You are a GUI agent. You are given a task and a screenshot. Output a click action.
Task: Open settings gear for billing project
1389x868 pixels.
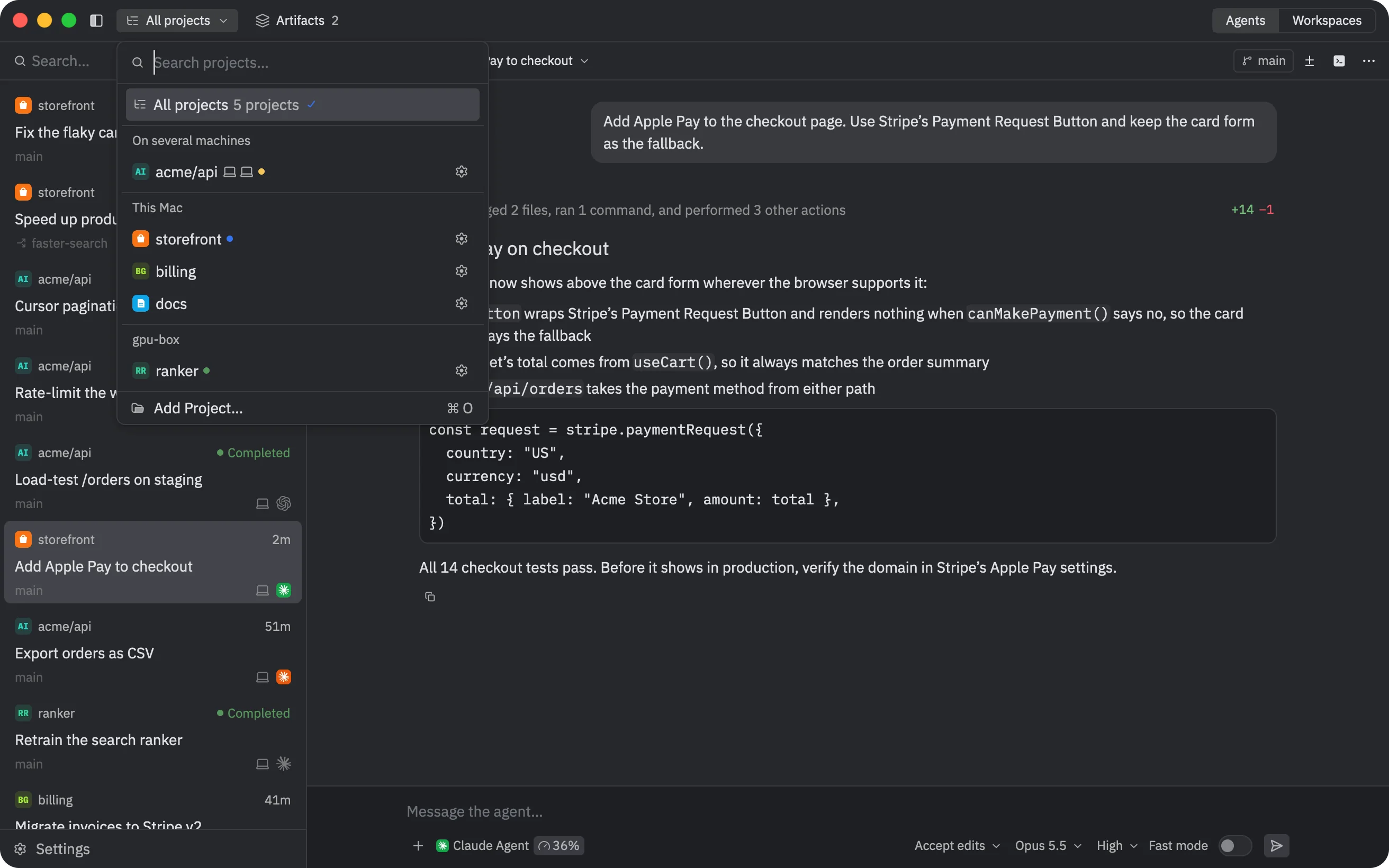pyautogui.click(x=462, y=271)
